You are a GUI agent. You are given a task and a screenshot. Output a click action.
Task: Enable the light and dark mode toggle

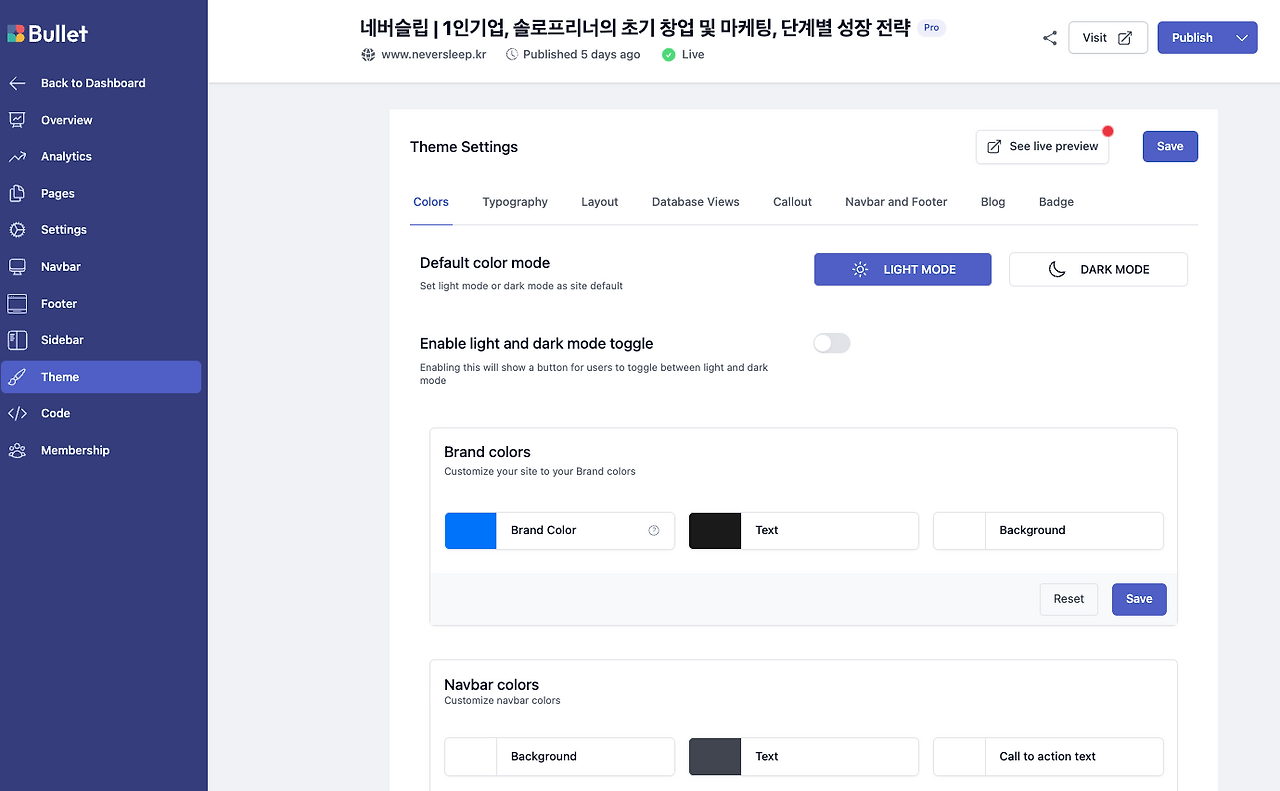point(831,343)
